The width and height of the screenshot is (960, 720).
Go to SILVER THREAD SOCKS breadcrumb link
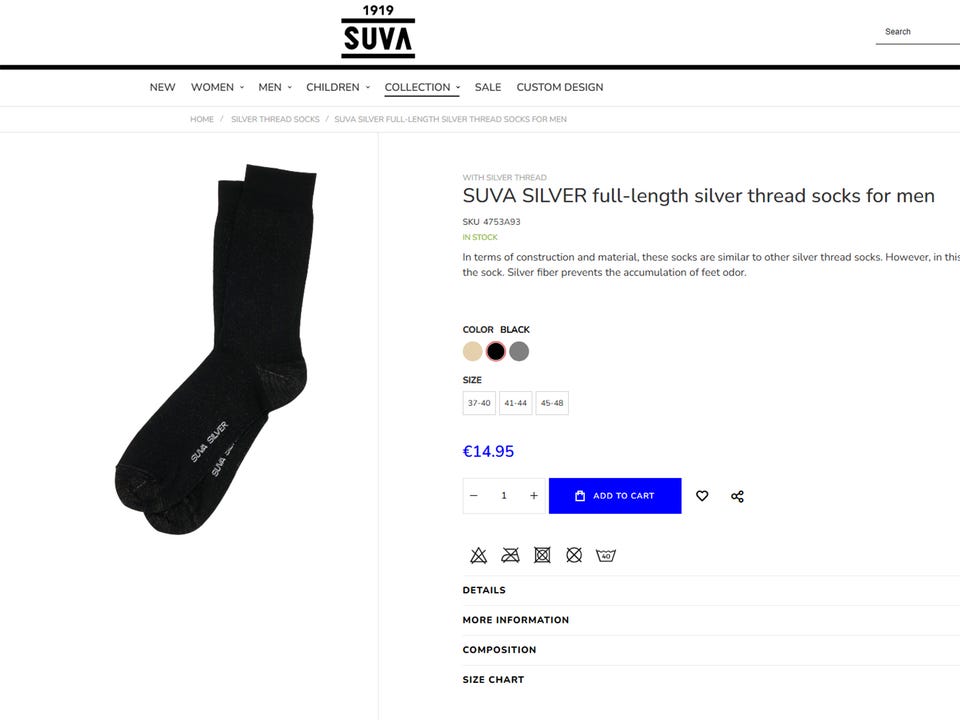tap(276, 119)
